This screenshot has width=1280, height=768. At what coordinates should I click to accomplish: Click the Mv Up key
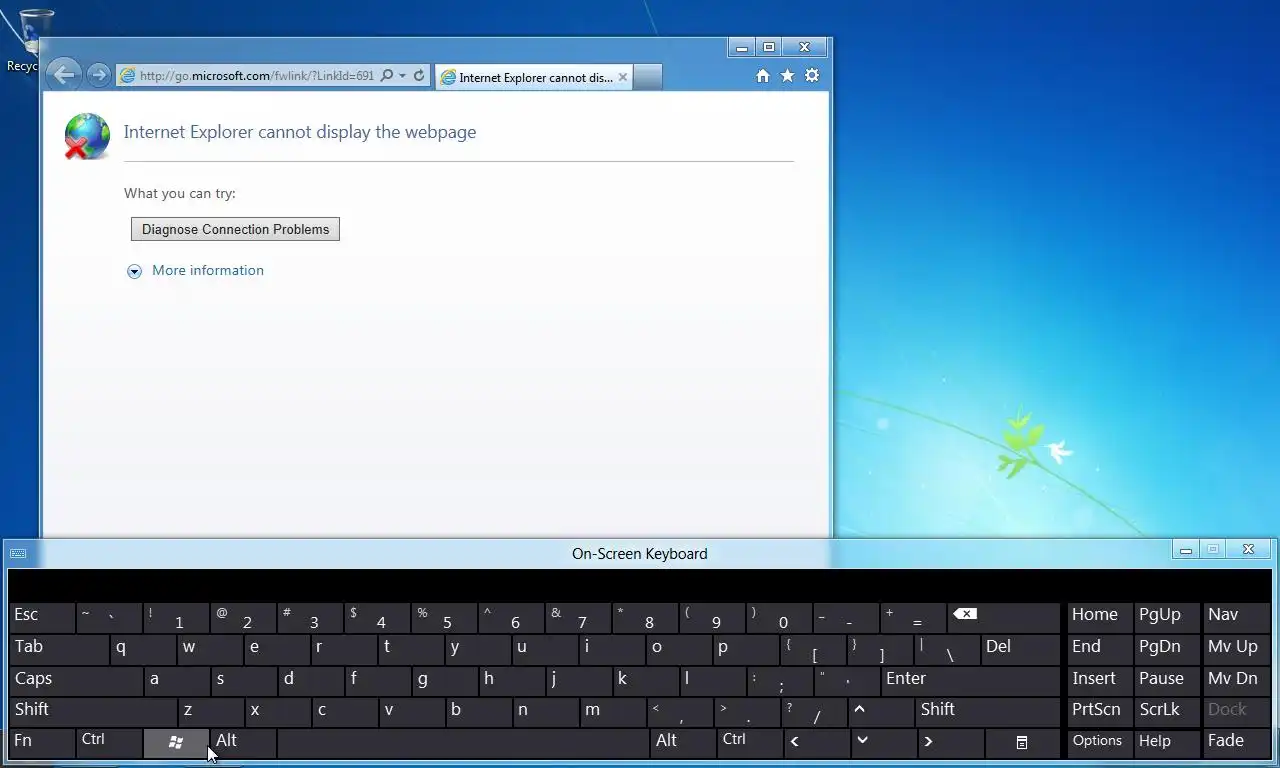tap(1235, 650)
